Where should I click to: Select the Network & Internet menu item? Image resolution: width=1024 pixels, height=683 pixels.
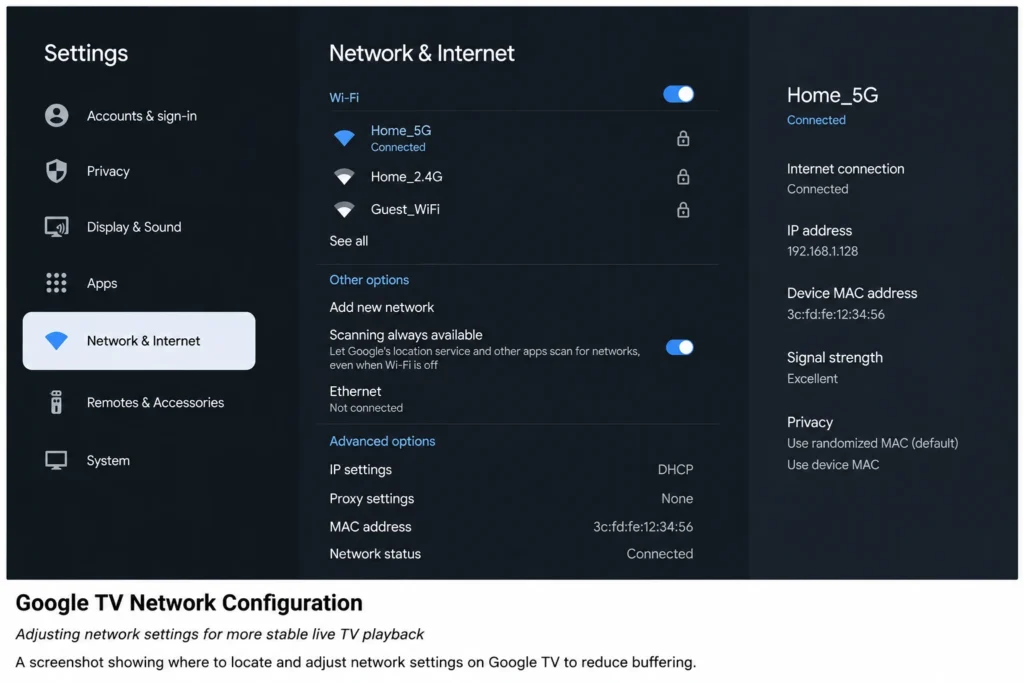pos(139,341)
